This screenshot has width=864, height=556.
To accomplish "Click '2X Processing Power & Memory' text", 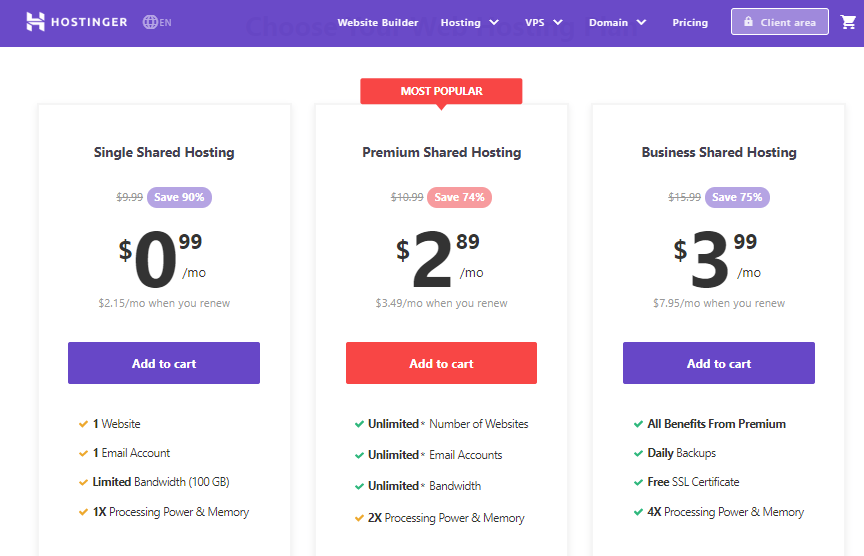I will (446, 518).
